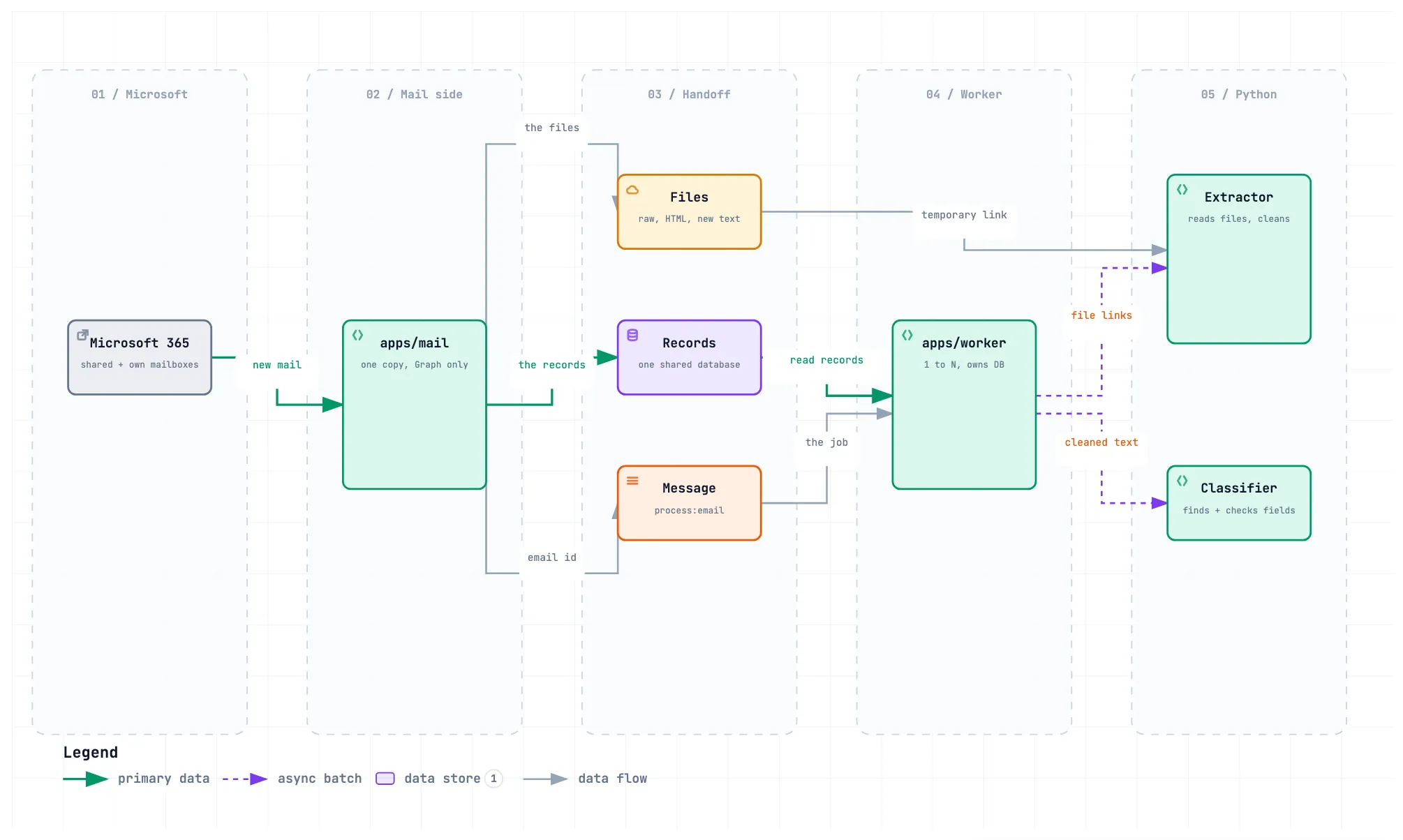Screen dimensions: 1403x840
Task: Select the apps/worker node title
Action: pyautogui.click(x=964, y=343)
